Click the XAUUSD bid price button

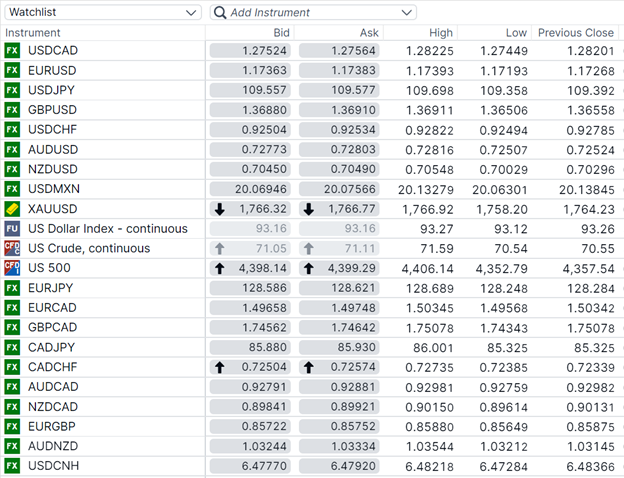point(250,209)
